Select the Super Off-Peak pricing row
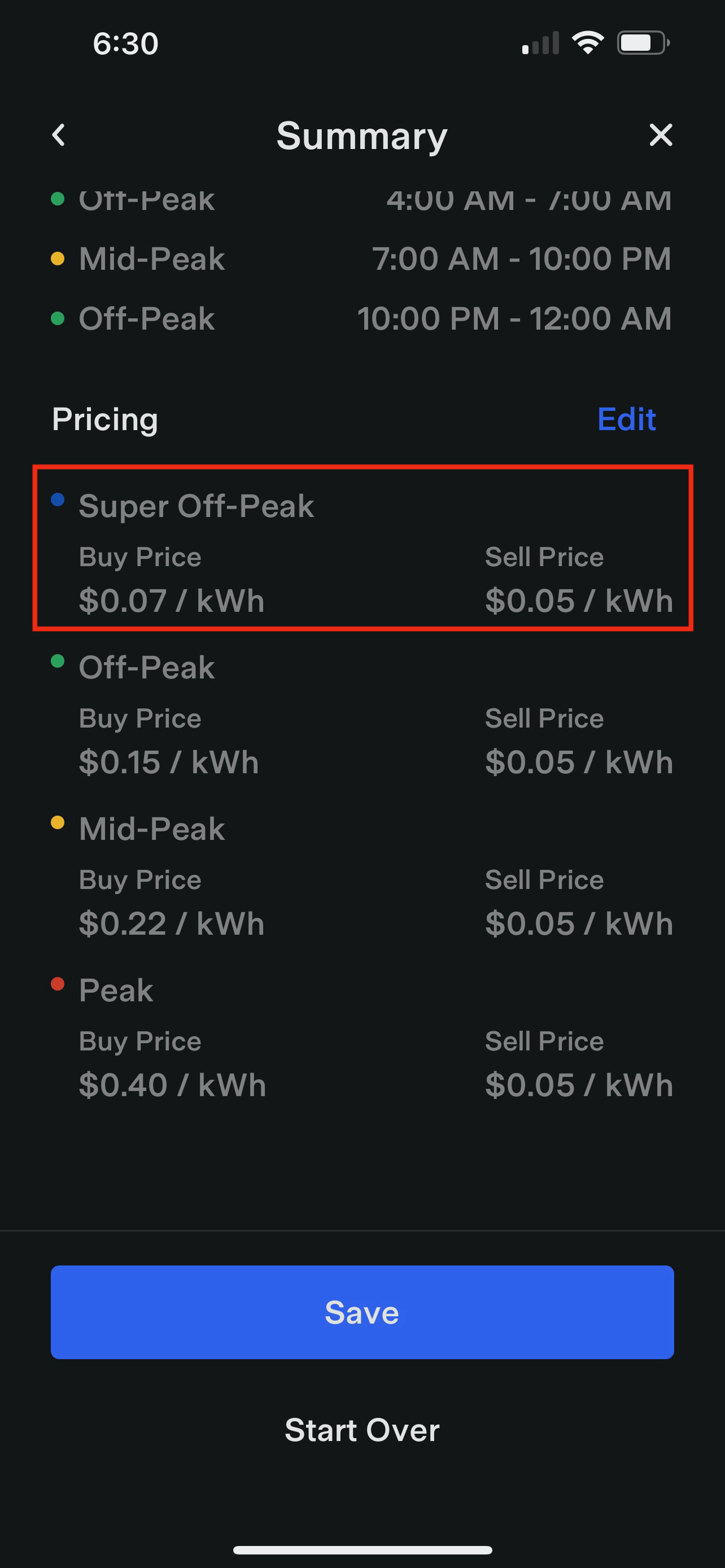Screen dimensions: 725x1568 363,548
